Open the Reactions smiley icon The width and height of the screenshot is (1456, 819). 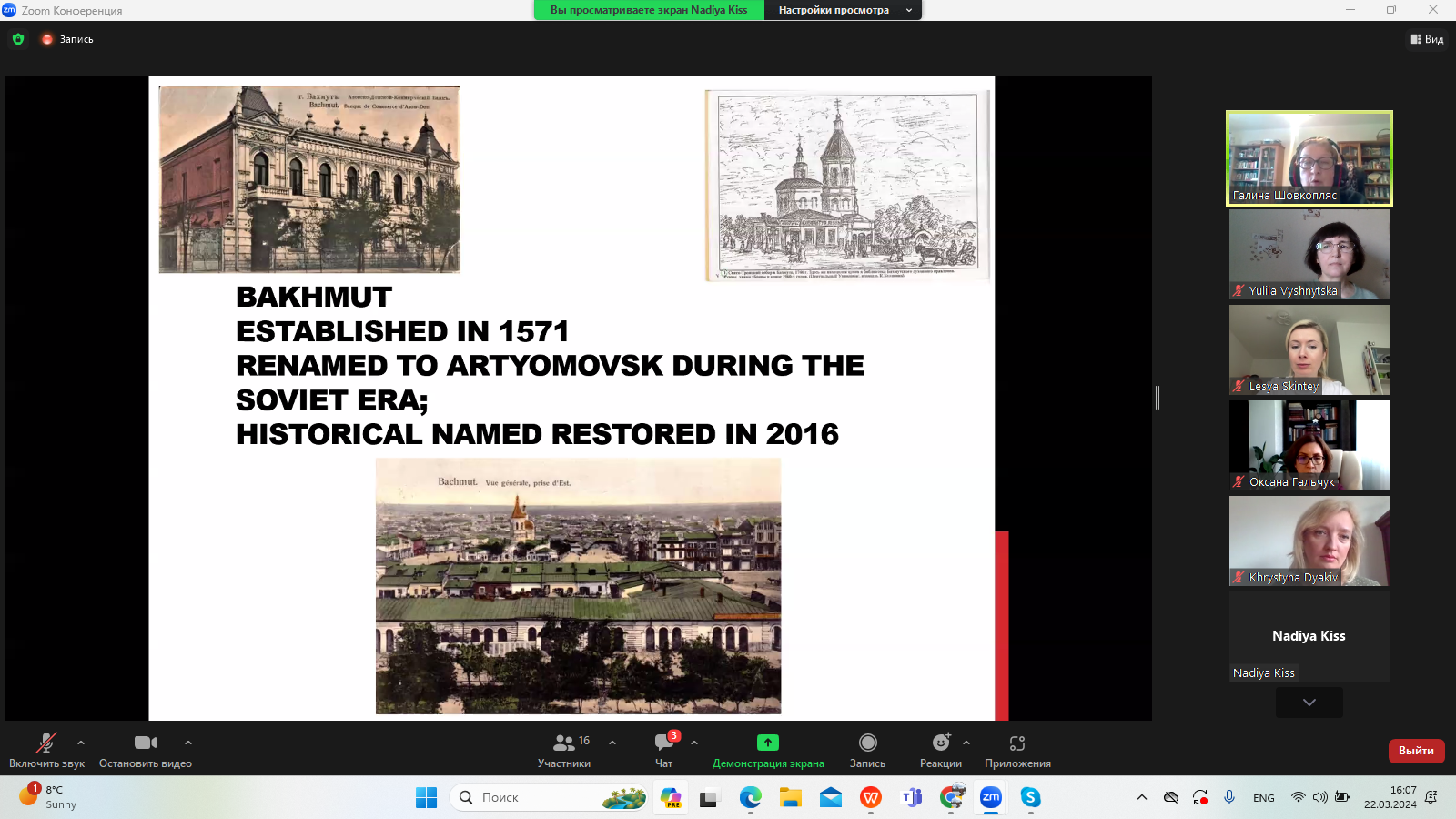(940, 743)
